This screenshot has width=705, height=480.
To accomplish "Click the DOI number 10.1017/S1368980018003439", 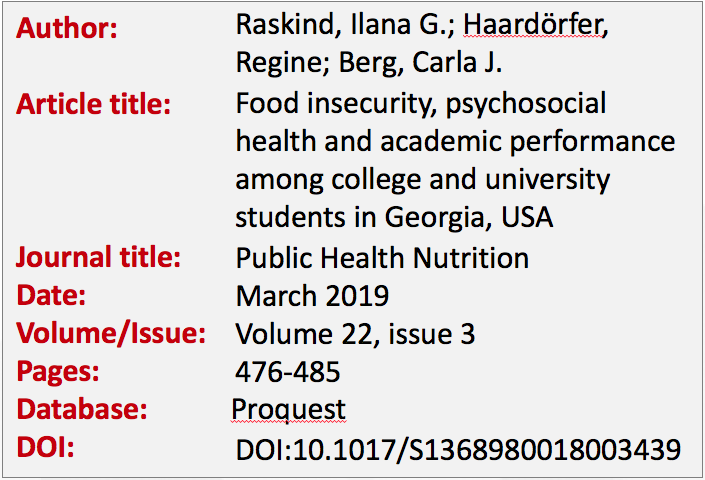I will [486, 449].
